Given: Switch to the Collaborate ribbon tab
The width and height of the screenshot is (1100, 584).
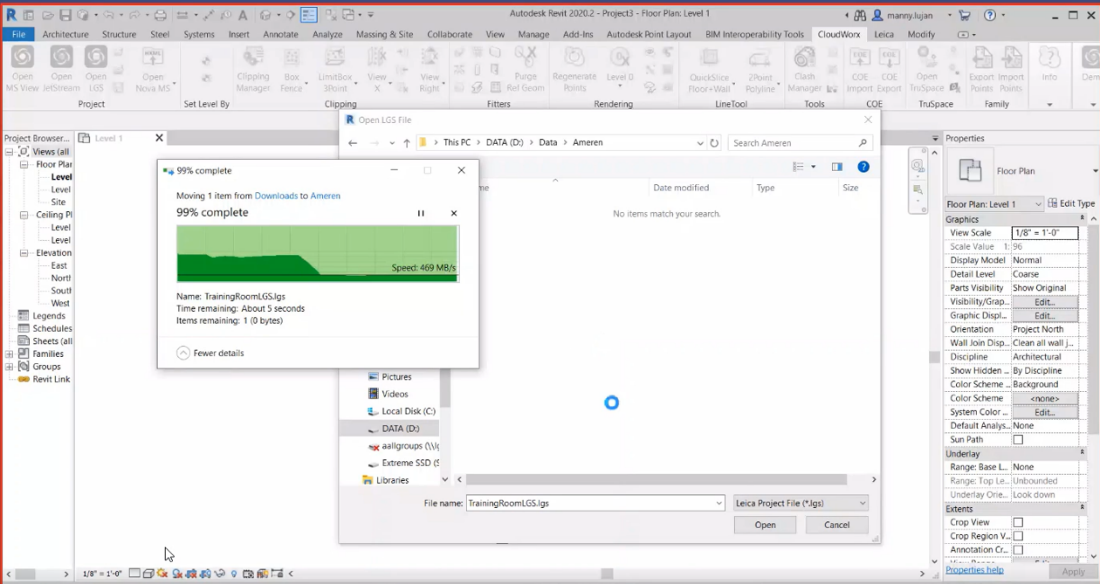Looking at the screenshot, I should click(x=450, y=34).
